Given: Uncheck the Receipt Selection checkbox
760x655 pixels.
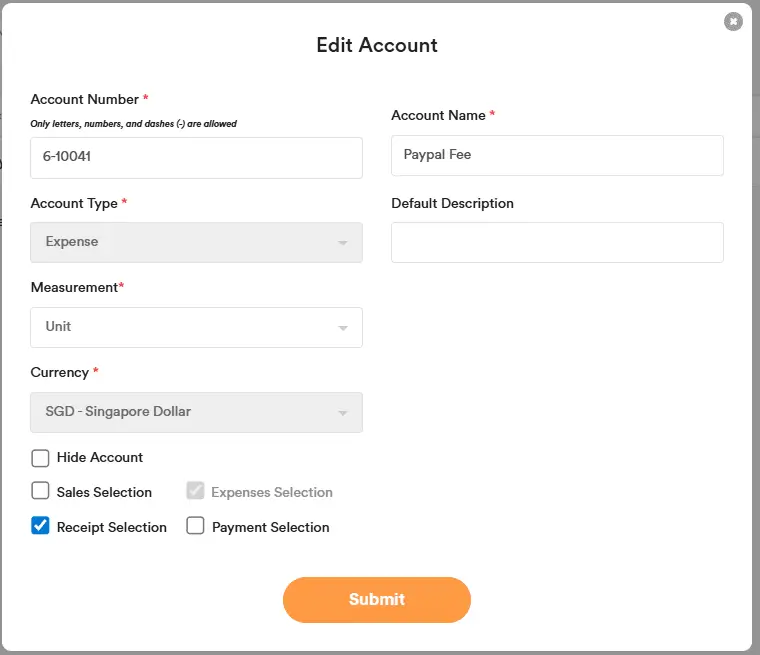Looking at the screenshot, I should 41,526.
